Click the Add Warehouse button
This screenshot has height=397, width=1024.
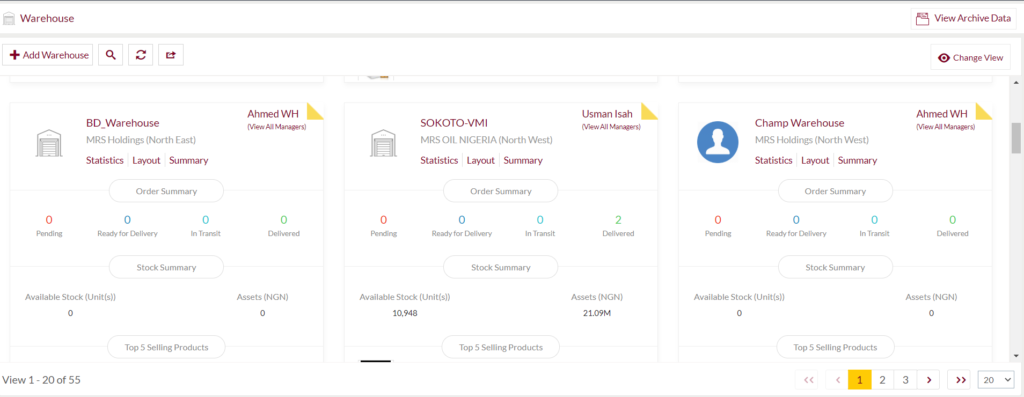(48, 56)
